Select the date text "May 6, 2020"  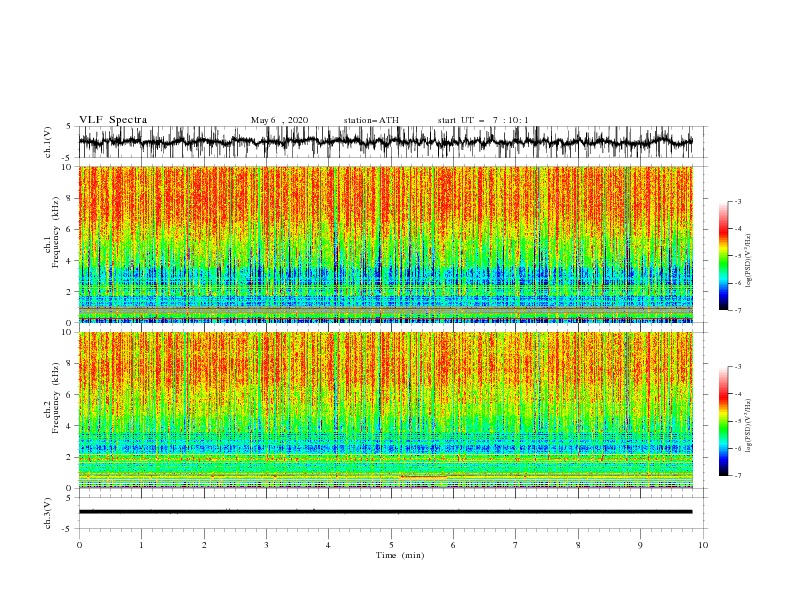(279, 120)
